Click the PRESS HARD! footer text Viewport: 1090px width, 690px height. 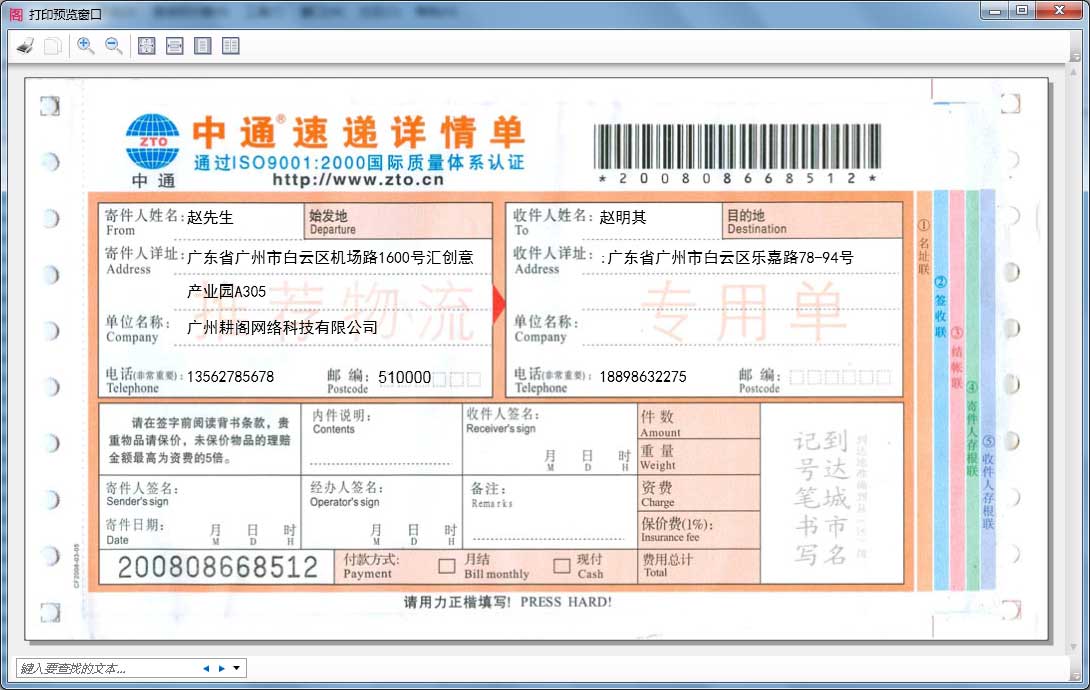[567, 602]
